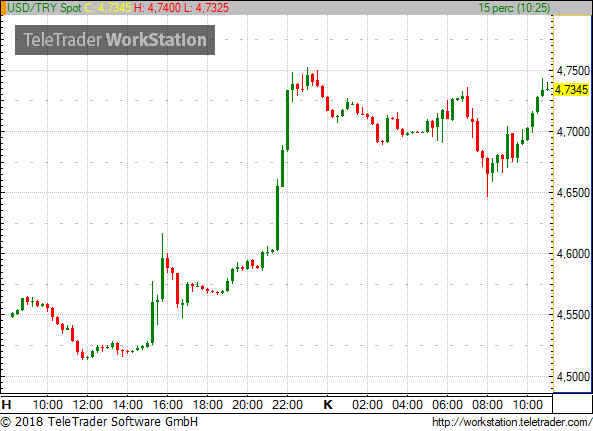Click the 2018 TeleTrader Software GmbH copyright
593x431 pixels.
pos(99,422)
